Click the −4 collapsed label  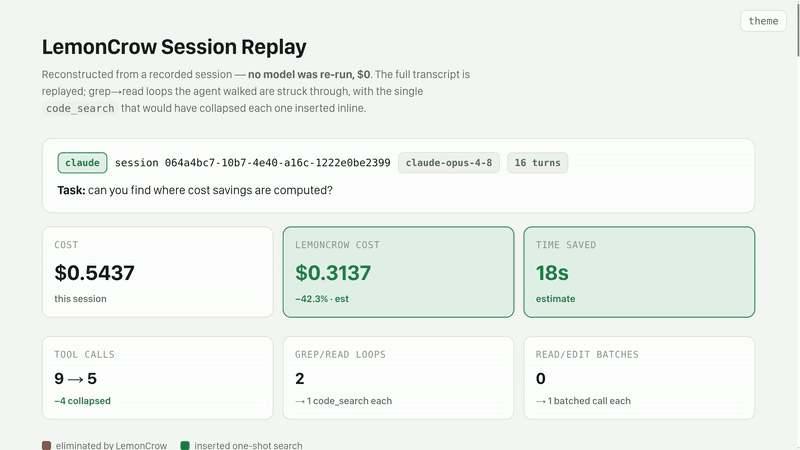pos(83,401)
